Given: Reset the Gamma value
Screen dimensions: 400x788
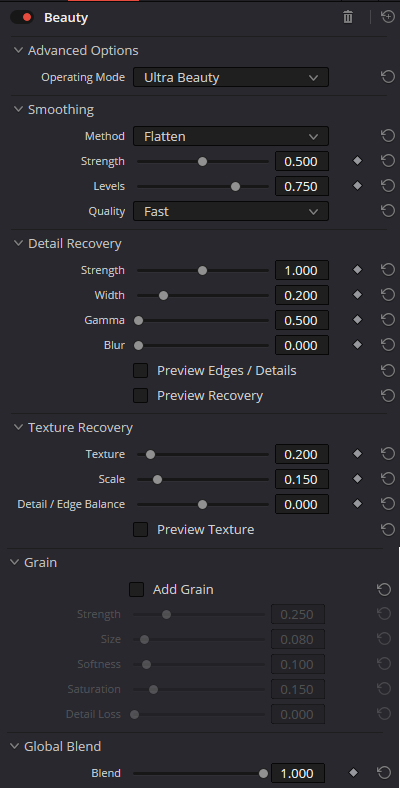Looking at the screenshot, I should pos(387,320).
